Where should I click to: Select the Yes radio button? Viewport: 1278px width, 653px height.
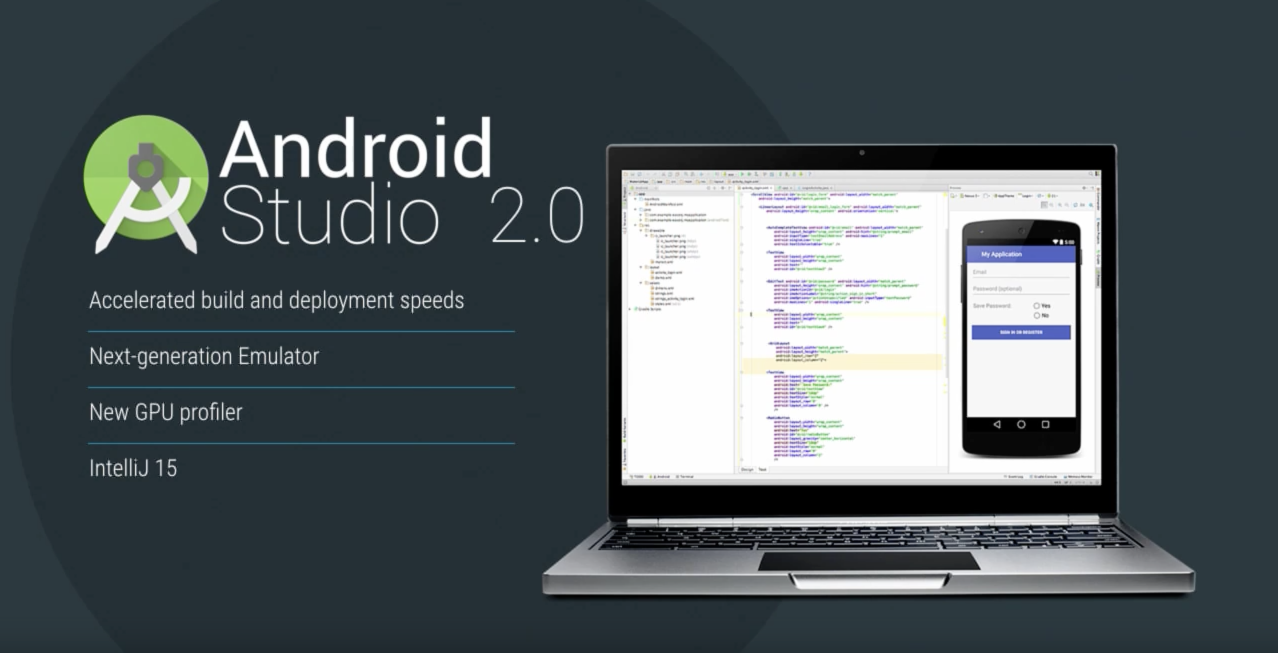pos(1037,306)
